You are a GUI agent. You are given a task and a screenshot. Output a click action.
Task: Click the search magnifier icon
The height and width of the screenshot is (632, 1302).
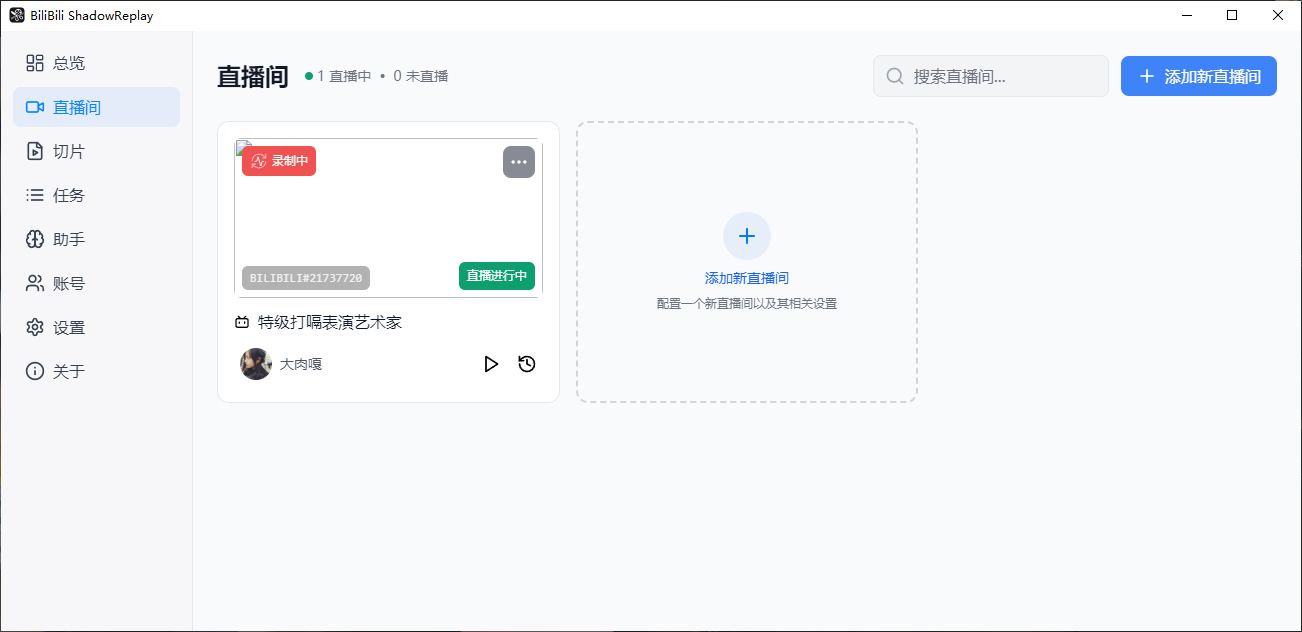[x=894, y=76]
